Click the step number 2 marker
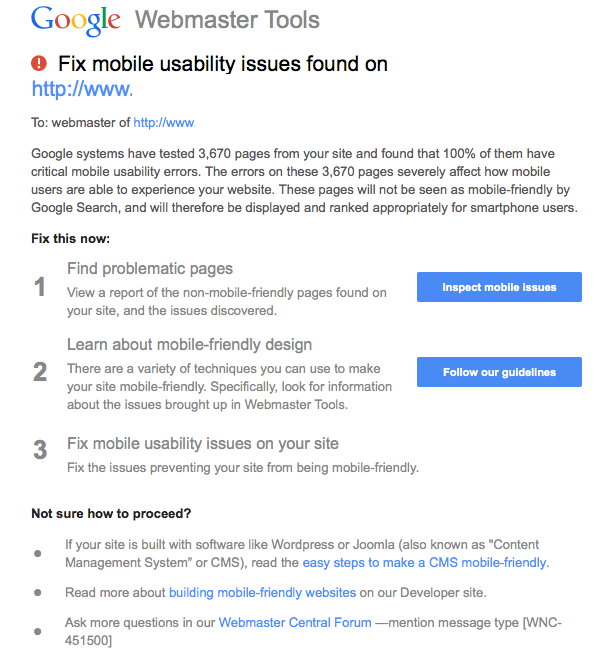The height and width of the screenshot is (659, 615). 40,373
